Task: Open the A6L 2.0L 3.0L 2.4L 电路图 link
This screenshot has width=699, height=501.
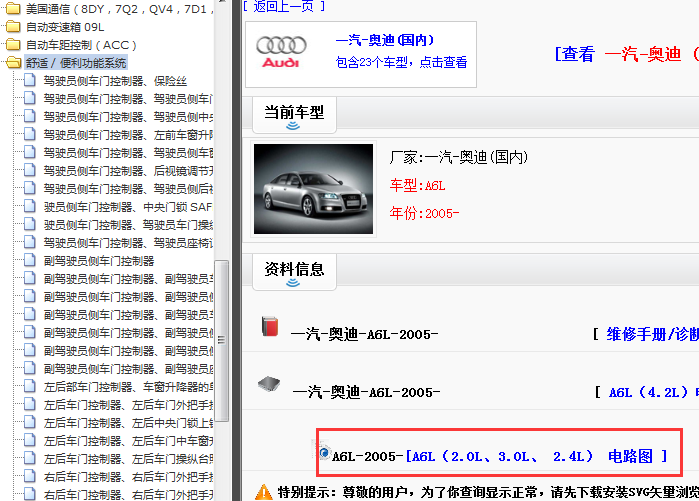Action: (x=537, y=456)
